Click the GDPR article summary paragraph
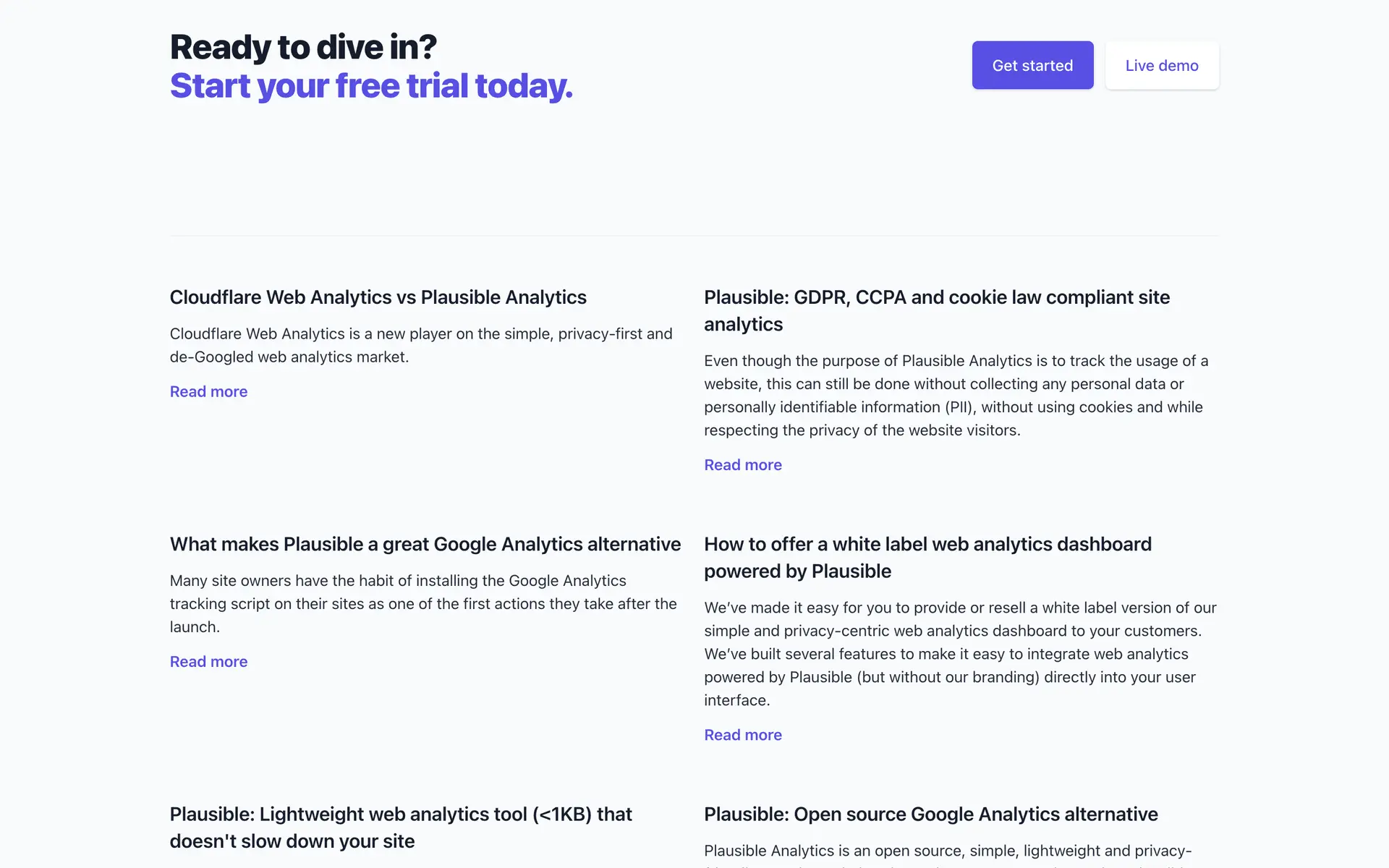This screenshot has width=1389, height=868. click(x=956, y=395)
